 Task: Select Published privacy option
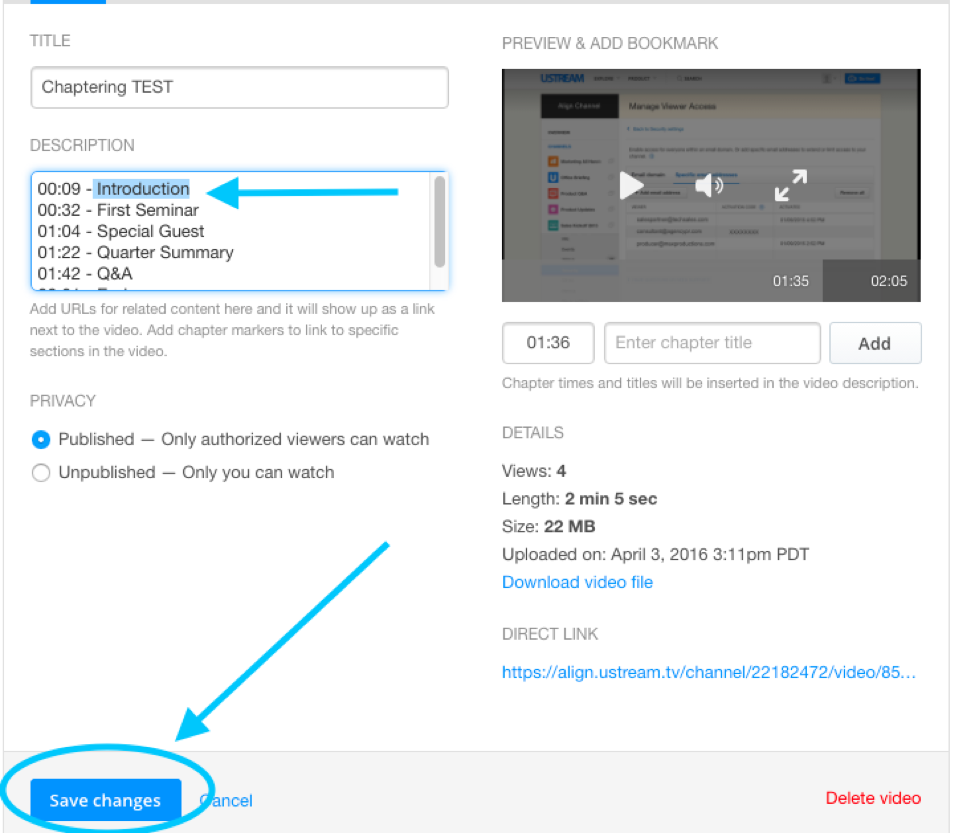tap(41, 440)
